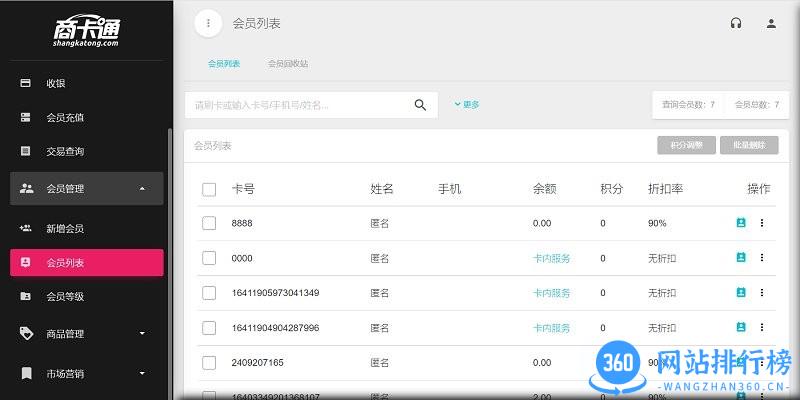Expand the 市场营销 menu arrow
Image resolution: width=800 pixels, height=400 pixels.
point(142,373)
